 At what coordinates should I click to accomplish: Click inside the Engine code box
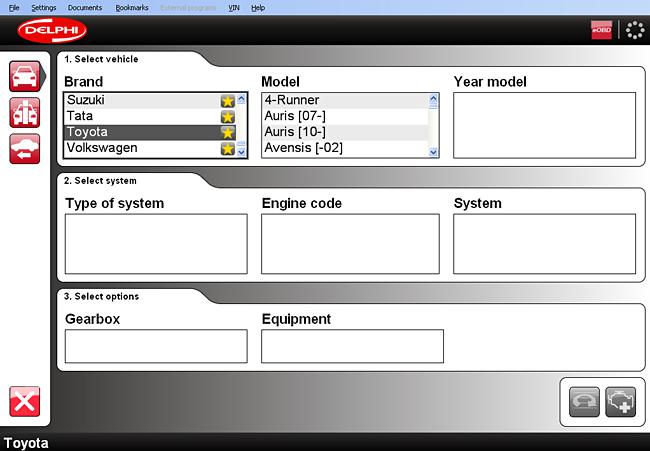[x=350, y=244]
